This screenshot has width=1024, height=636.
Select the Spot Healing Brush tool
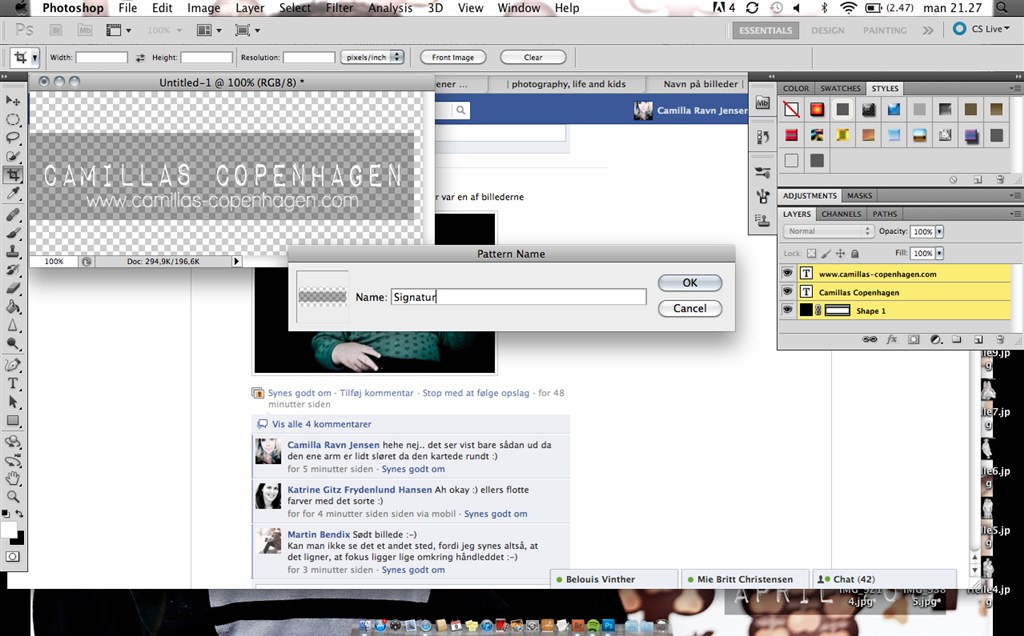click(x=12, y=214)
